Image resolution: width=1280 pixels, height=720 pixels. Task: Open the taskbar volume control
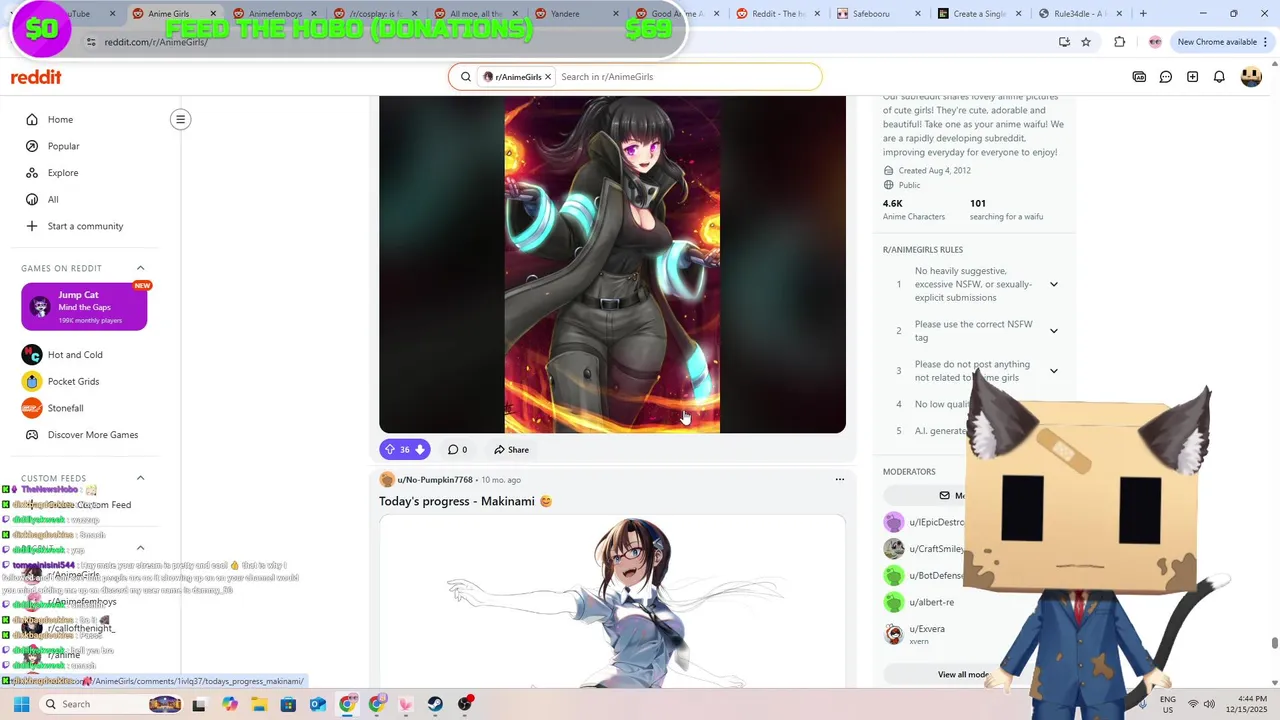1209,704
